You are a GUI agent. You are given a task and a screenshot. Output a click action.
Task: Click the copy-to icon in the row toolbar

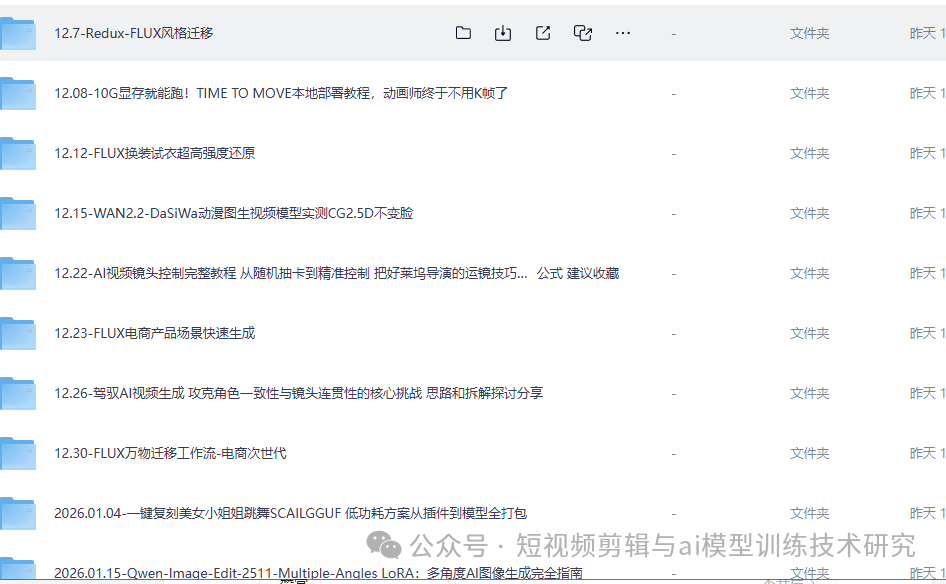(x=582, y=32)
